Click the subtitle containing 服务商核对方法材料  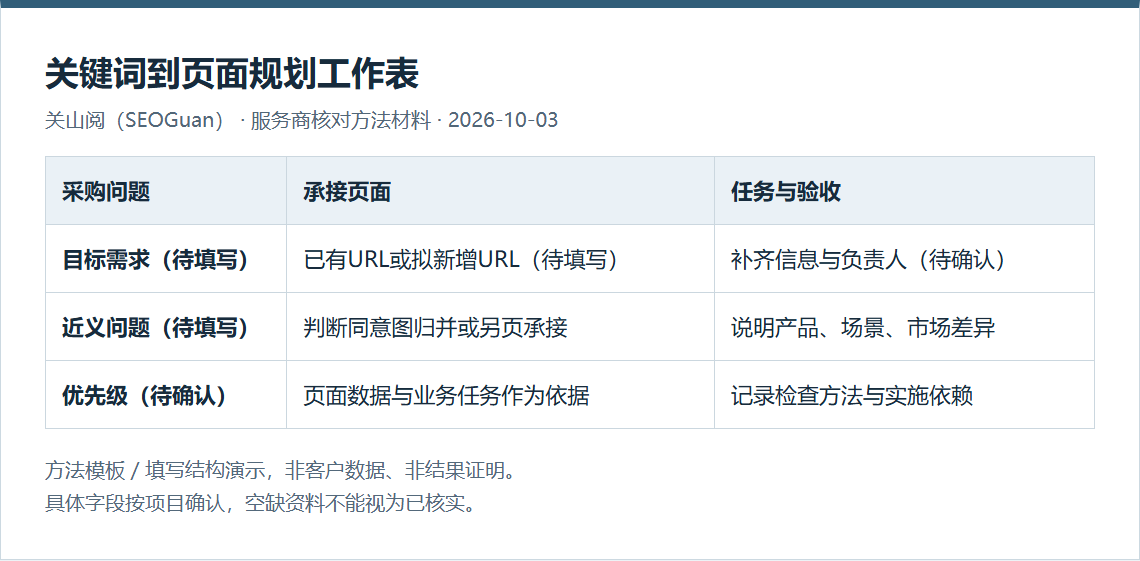coord(302,120)
